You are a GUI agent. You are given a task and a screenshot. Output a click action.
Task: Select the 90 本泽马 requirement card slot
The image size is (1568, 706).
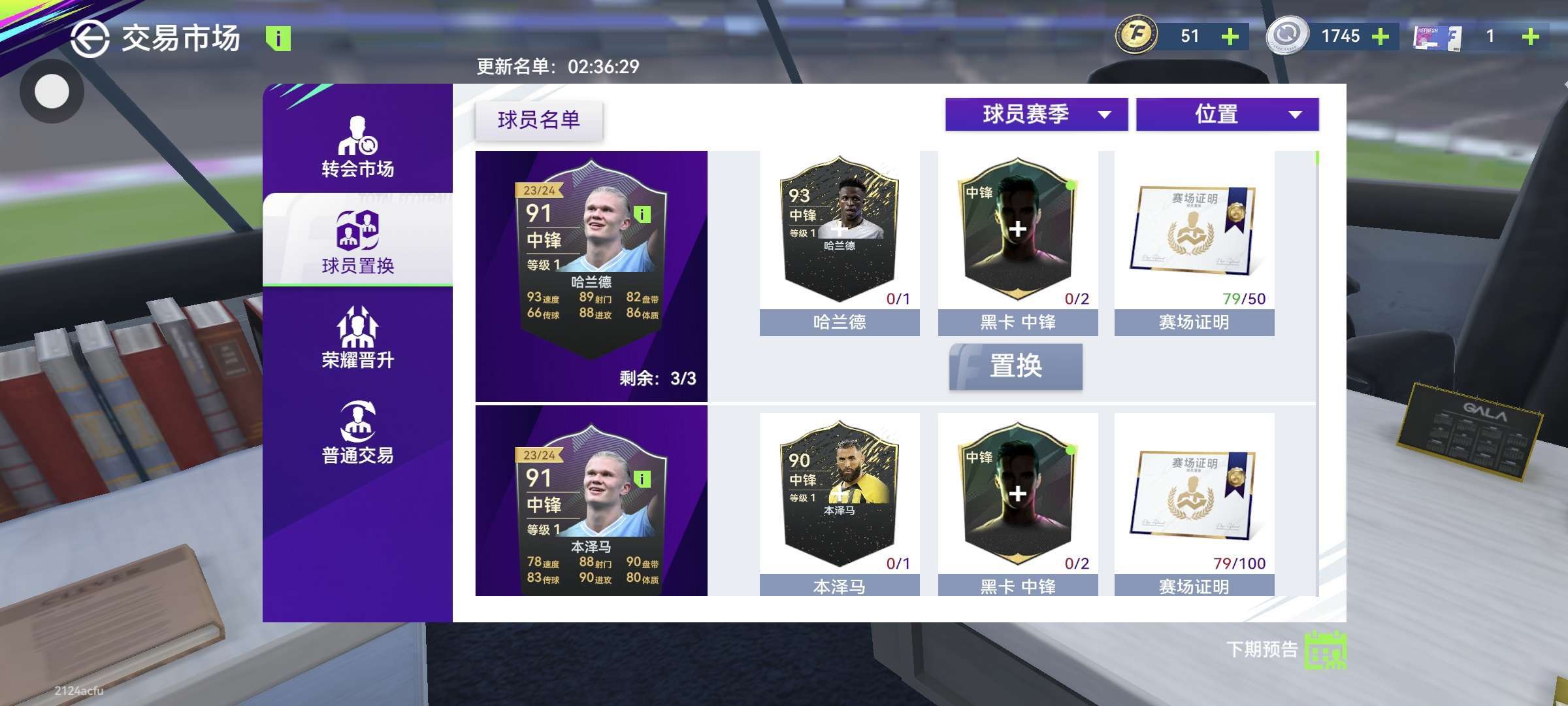click(x=840, y=495)
